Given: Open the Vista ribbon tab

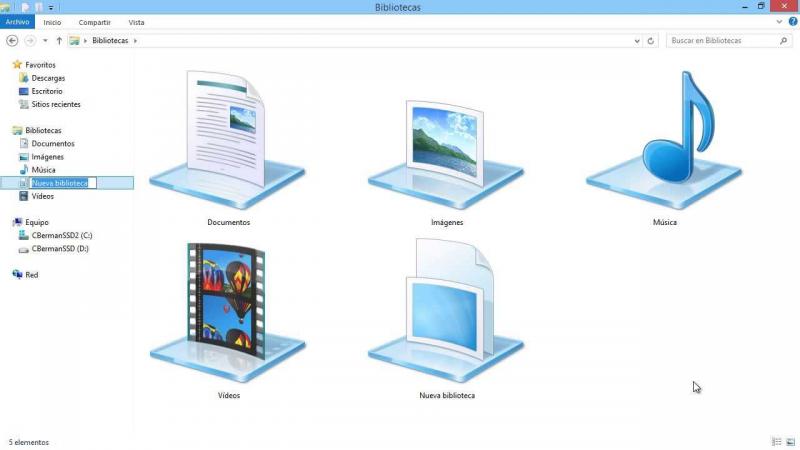Looking at the screenshot, I should click(136, 22).
